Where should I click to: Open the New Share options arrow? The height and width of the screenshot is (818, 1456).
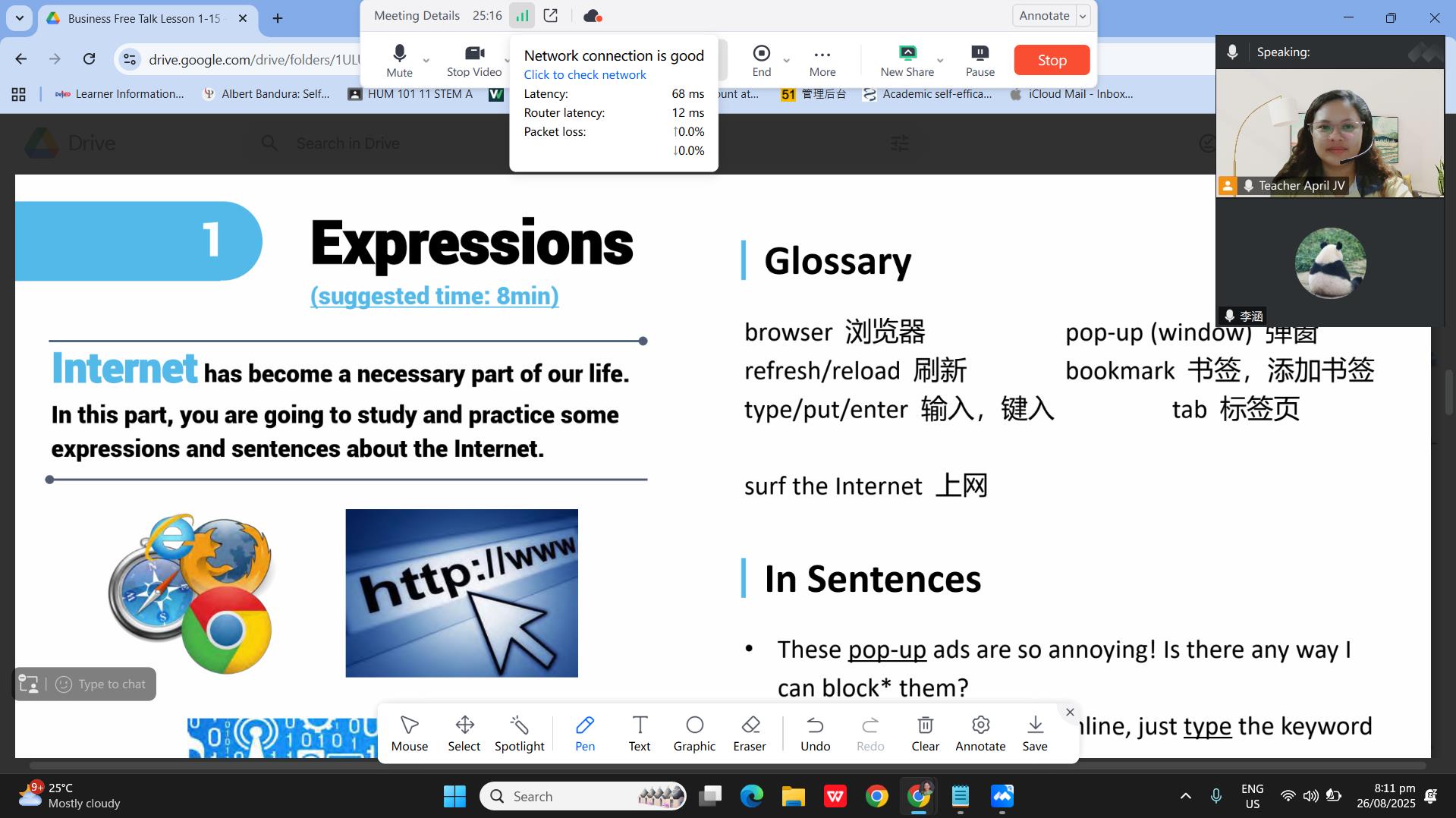click(940, 61)
